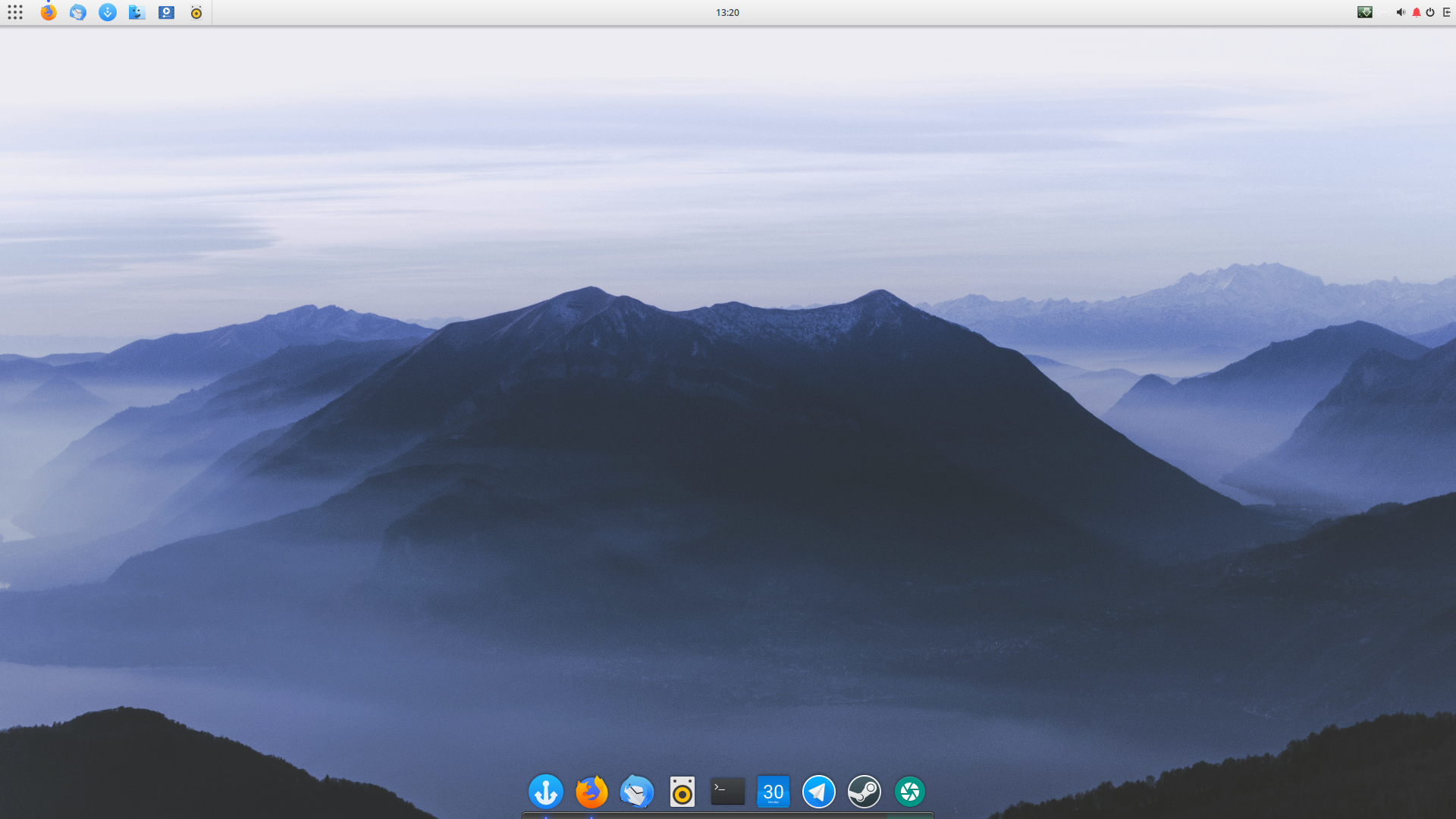The image size is (1456, 819).
Task: Click the 13:20 clock
Action: 727,12
